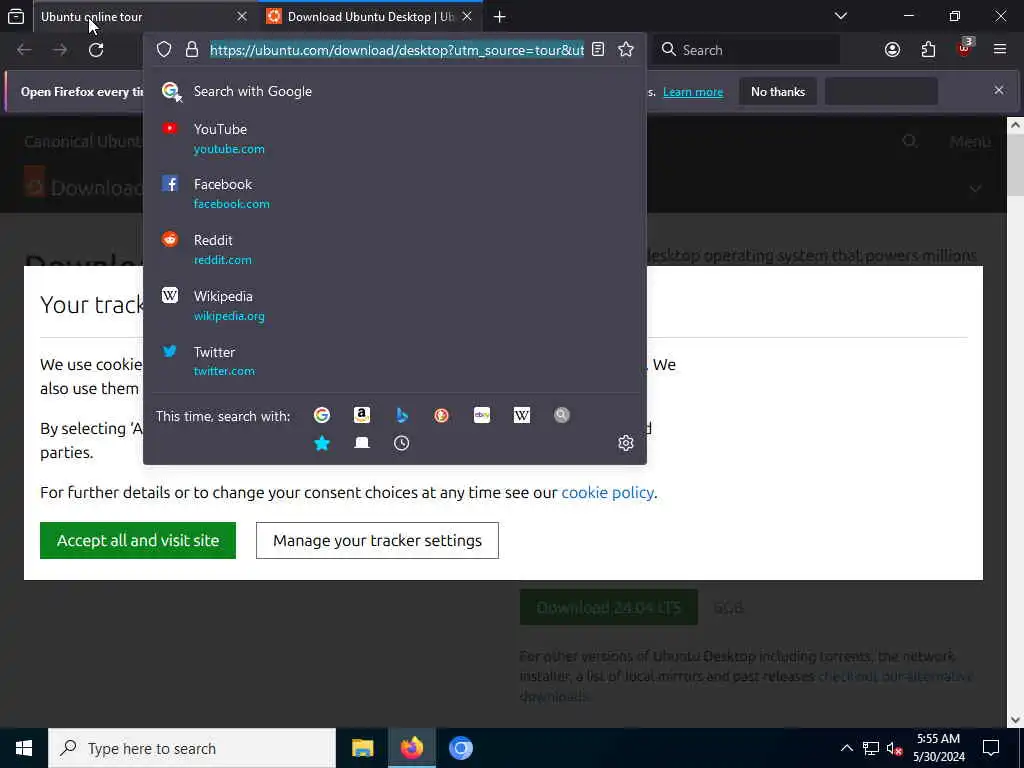Choose the YouTube suggestion
This screenshot has width=1024, height=768.
point(394,138)
